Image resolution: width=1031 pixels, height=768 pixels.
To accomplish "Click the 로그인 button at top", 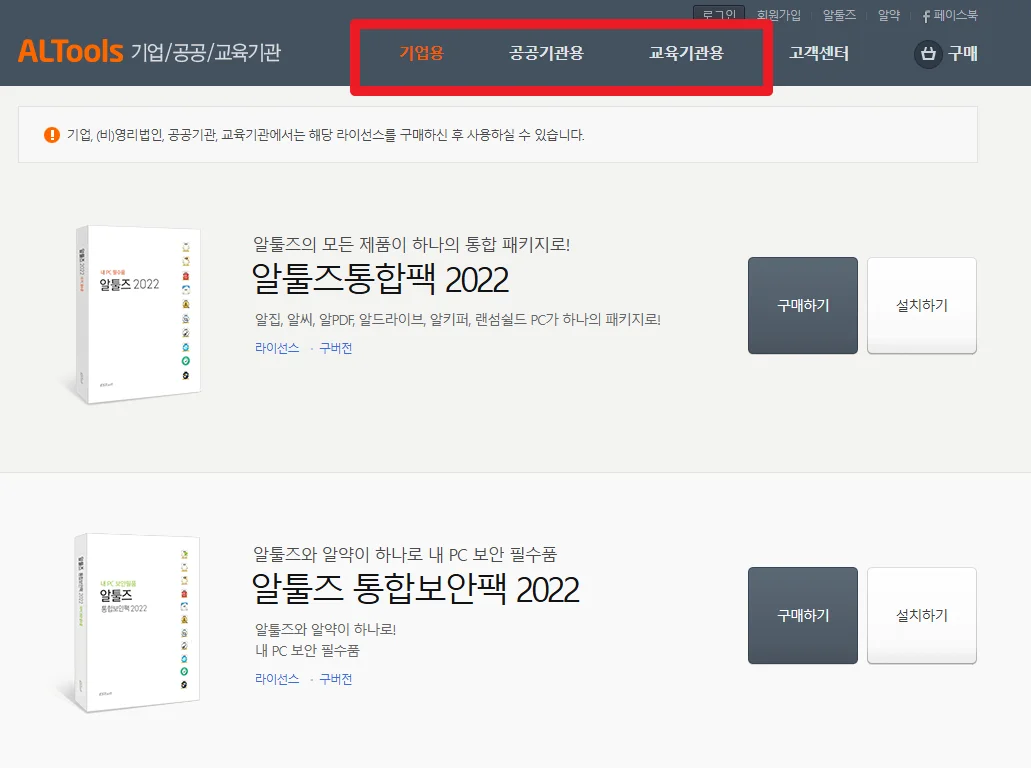I will pyautogui.click(x=719, y=14).
